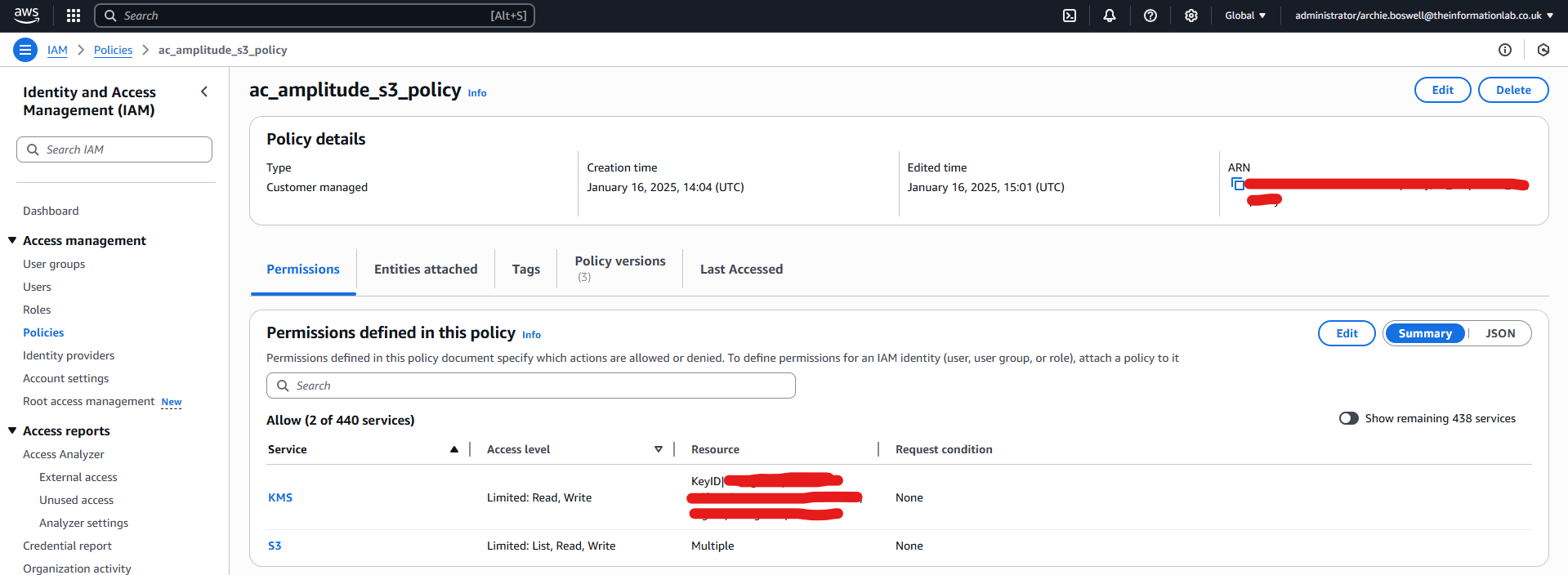Click the Policies breadcrumb link
Image resolution: width=1568 pixels, height=575 pixels.
pos(113,50)
